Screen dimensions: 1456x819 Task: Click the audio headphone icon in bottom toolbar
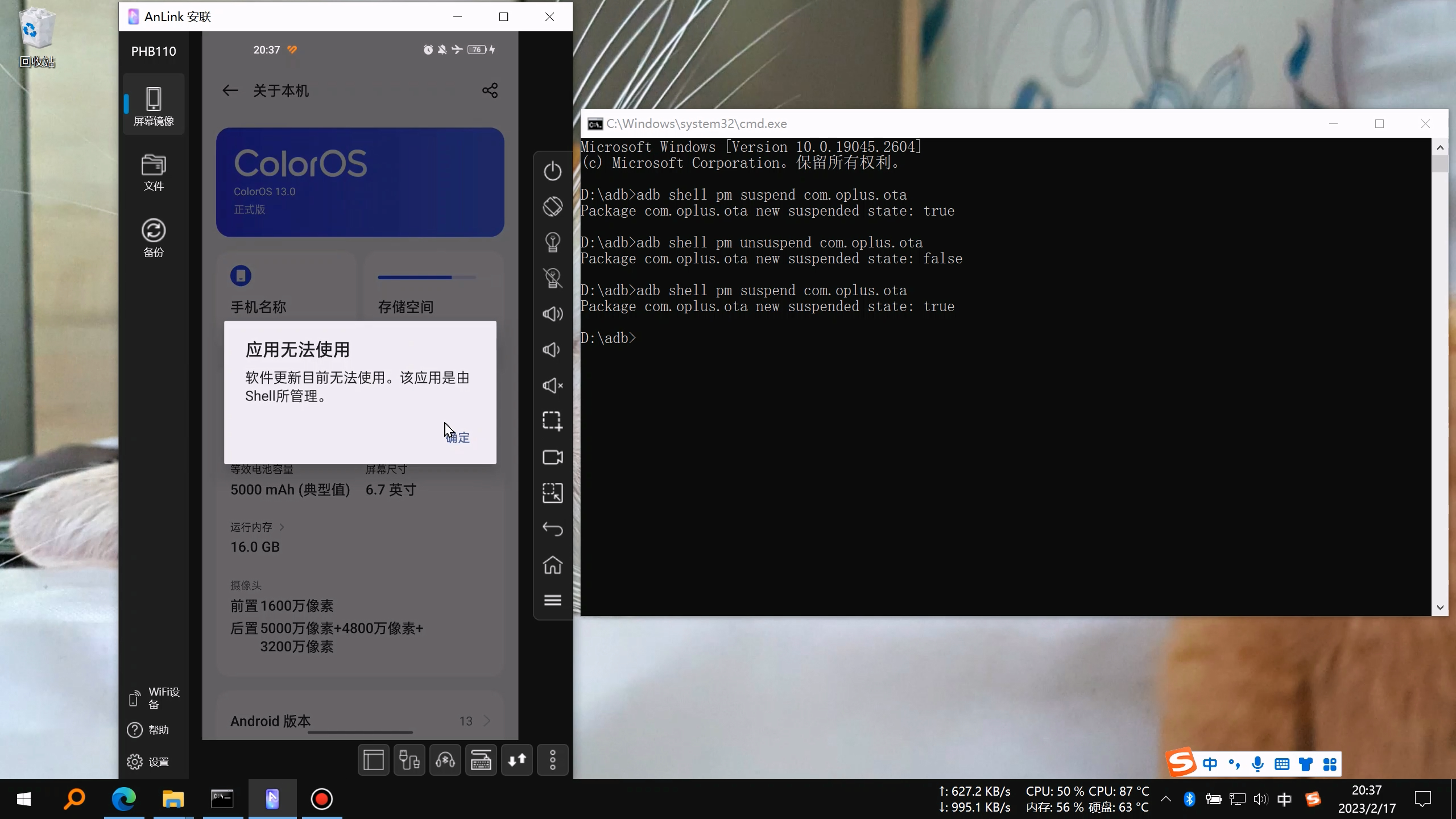point(445,760)
